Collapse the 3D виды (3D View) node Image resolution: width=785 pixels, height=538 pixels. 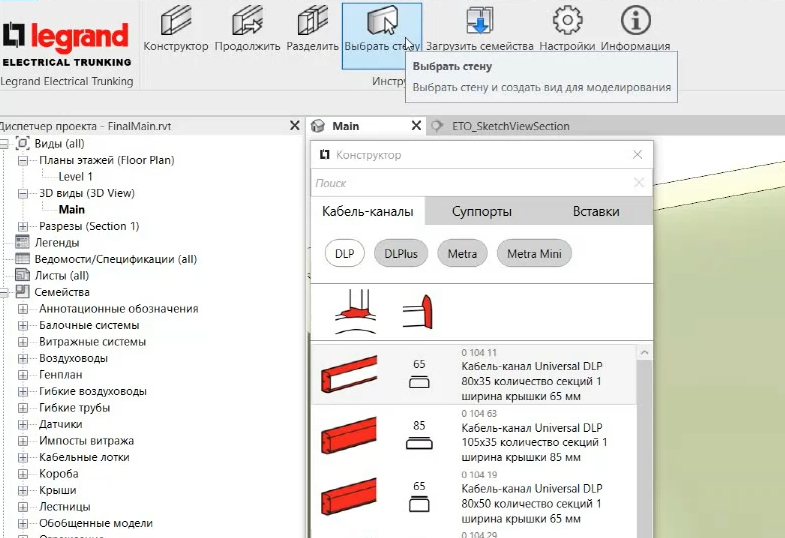23,194
